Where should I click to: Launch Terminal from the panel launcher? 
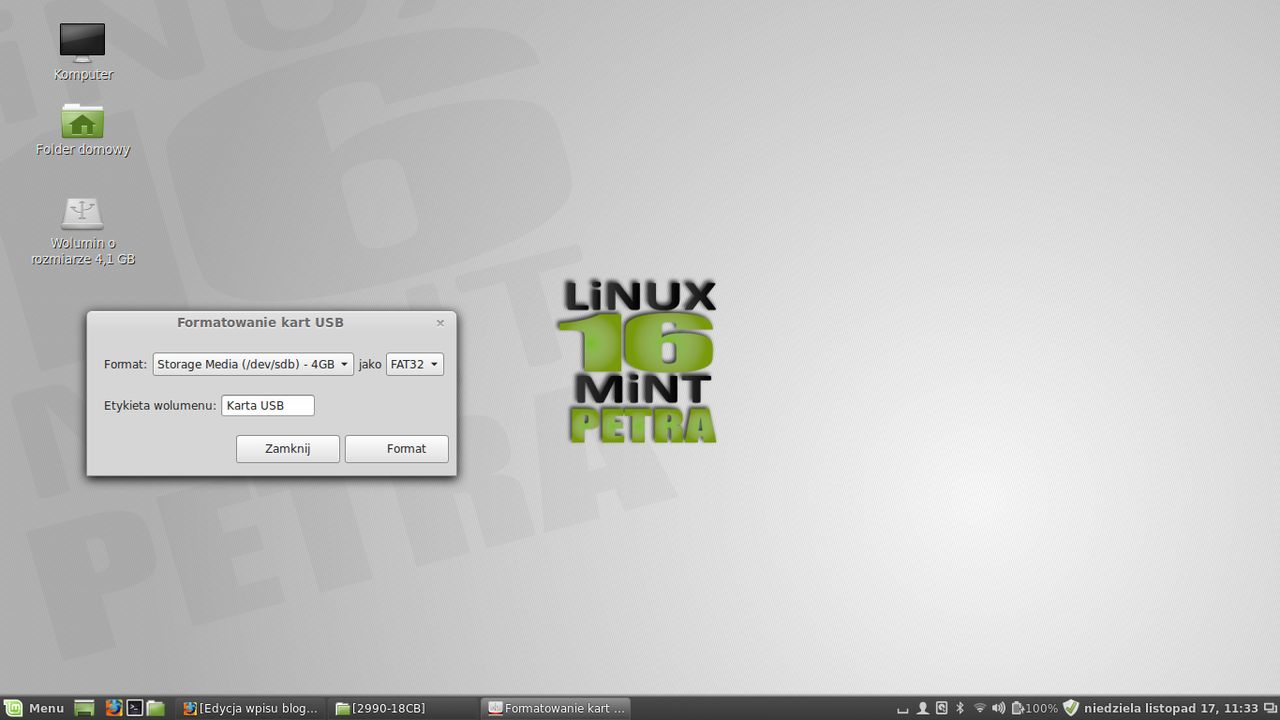135,708
